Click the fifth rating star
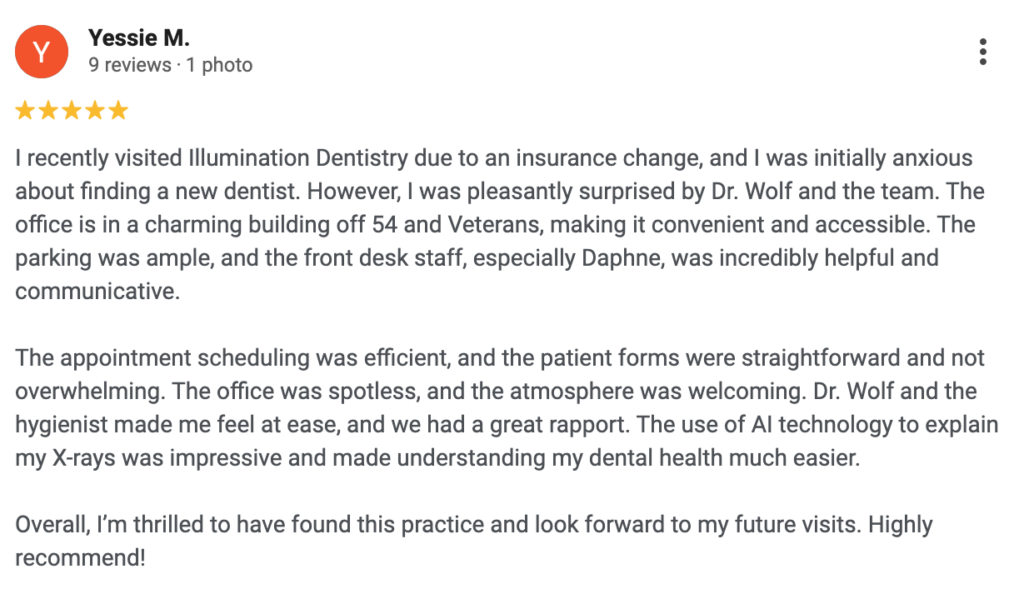Viewport: 1024px width, 589px height. point(118,110)
